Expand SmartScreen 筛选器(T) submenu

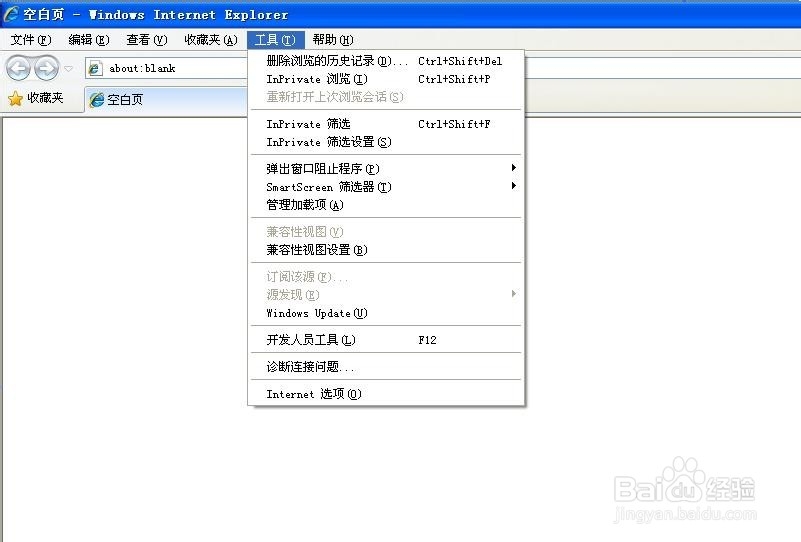coord(386,187)
